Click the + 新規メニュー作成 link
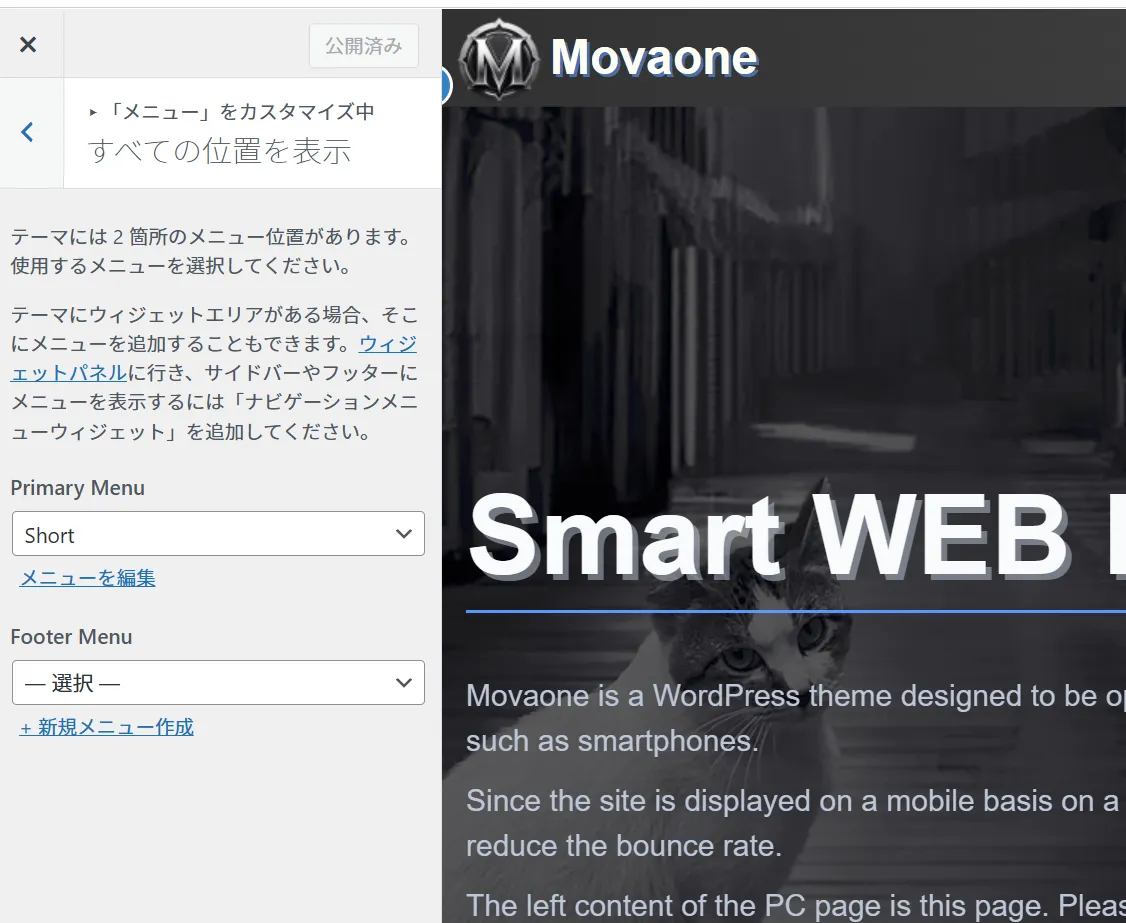This screenshot has width=1126, height=923. [106, 727]
